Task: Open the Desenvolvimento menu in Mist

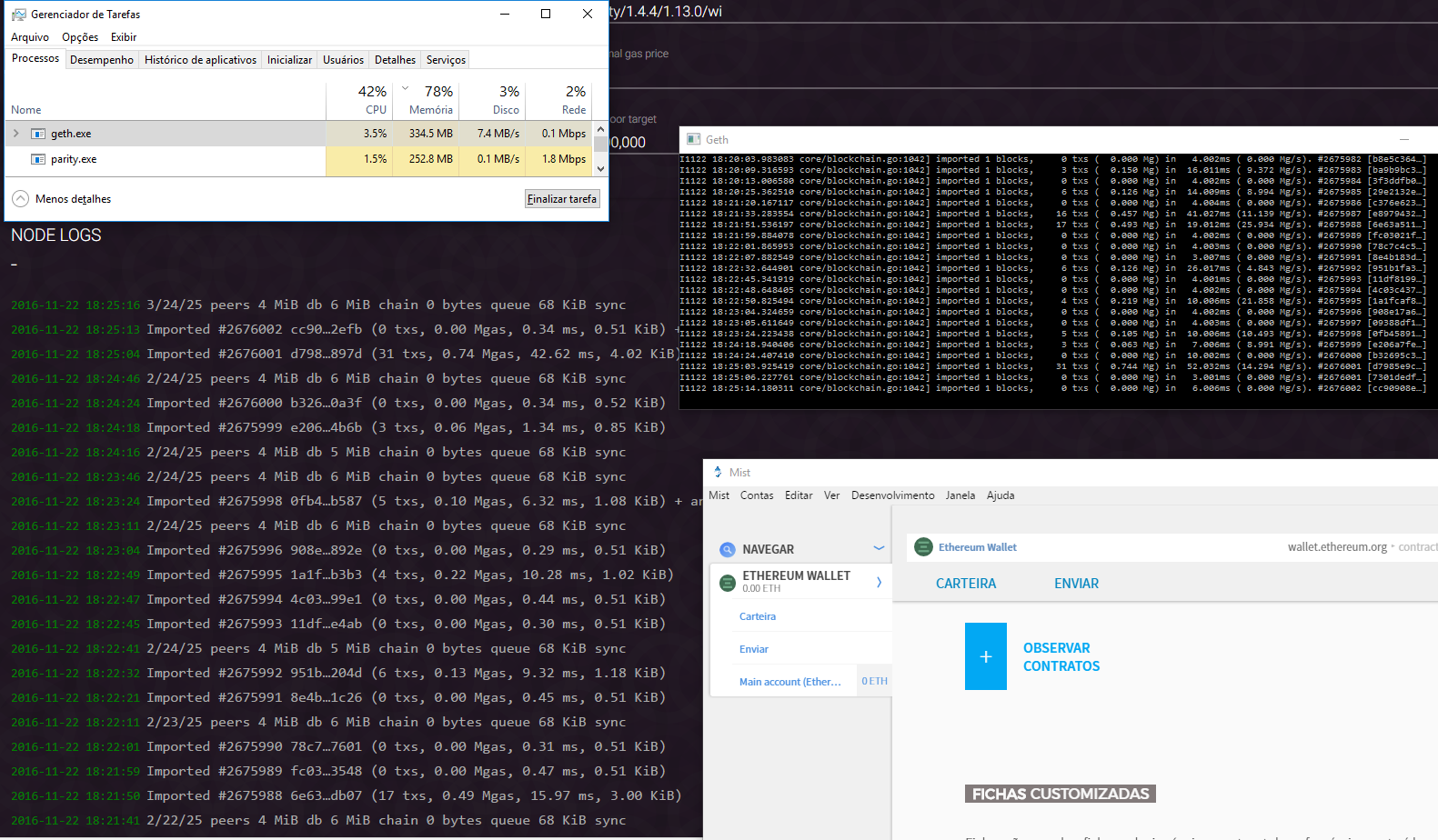Action: pos(892,495)
